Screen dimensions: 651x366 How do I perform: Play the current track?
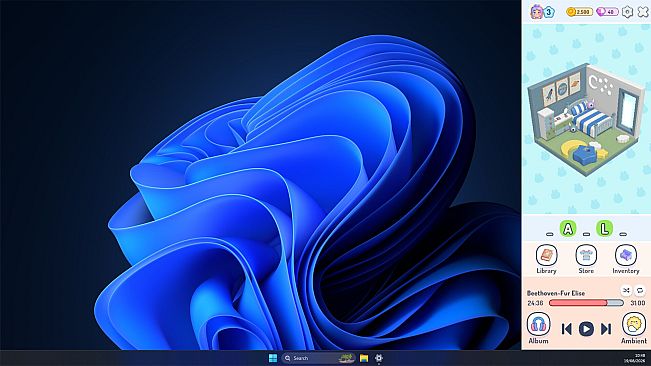point(586,329)
